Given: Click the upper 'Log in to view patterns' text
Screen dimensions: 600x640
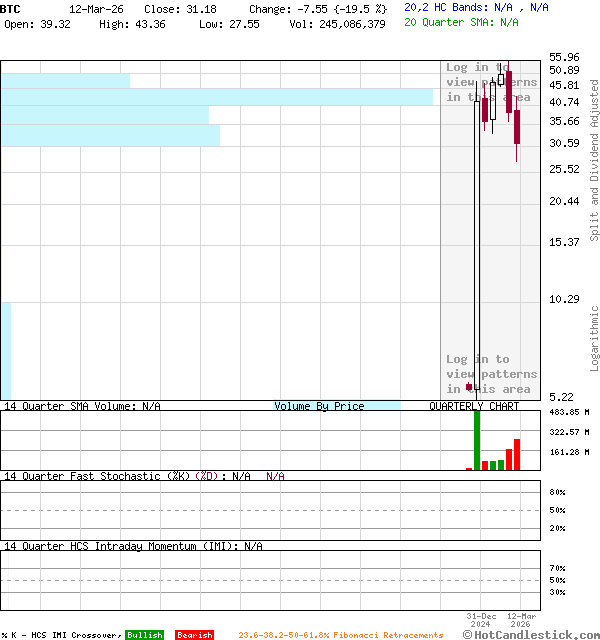Looking at the screenshot, I should (x=491, y=82).
